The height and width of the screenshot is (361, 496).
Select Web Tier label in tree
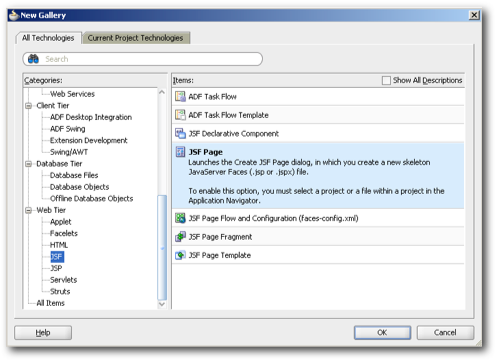[51, 210]
